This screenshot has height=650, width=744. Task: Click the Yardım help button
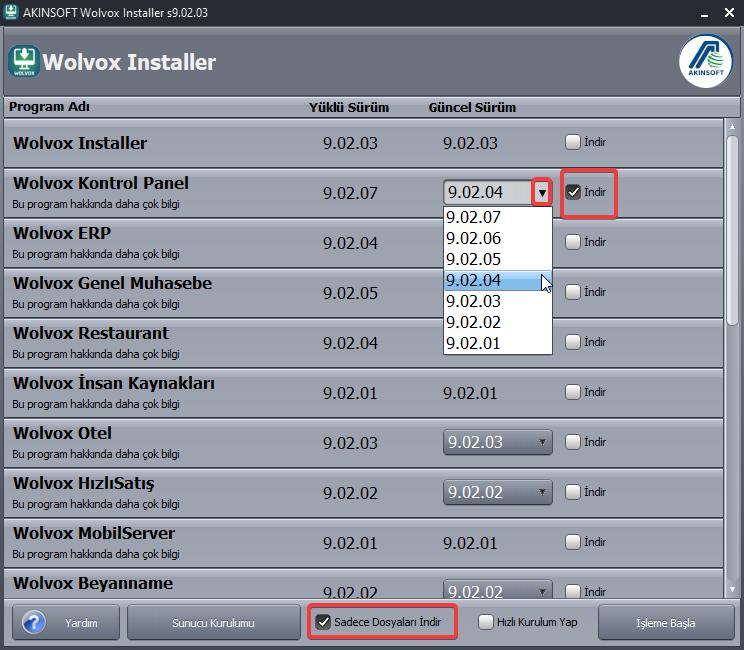coord(66,622)
